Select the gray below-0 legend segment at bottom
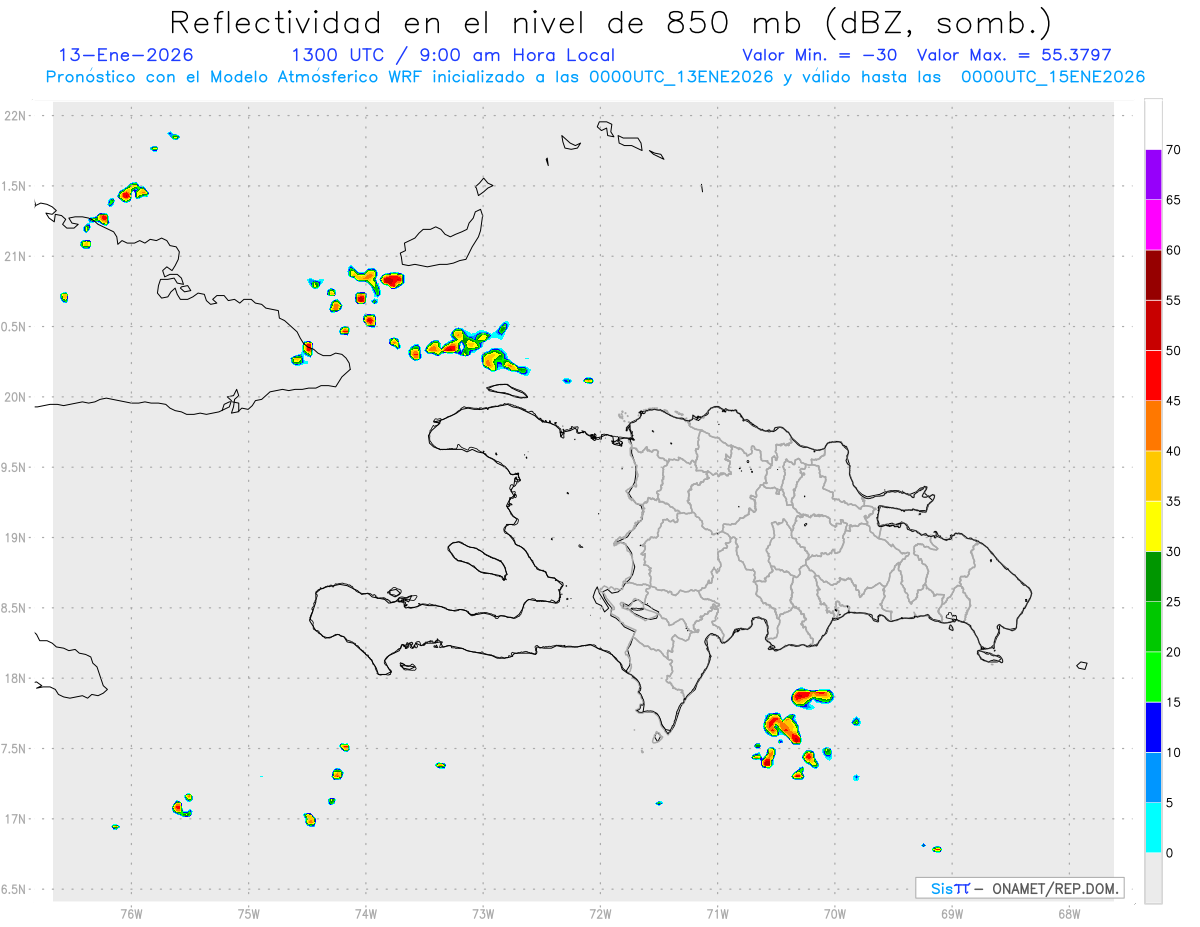 pos(1153,878)
